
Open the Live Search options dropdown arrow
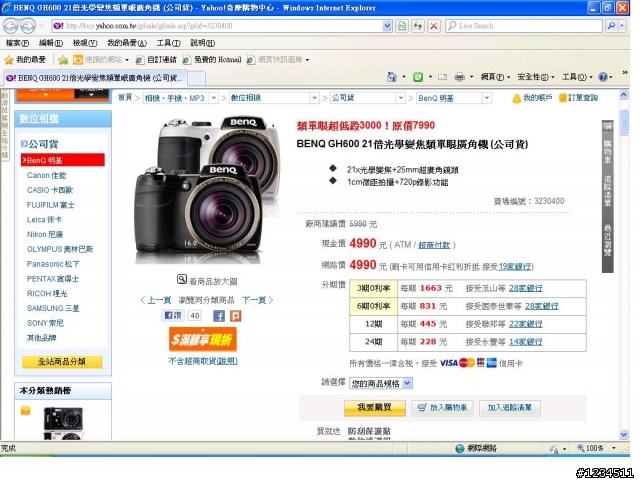[622, 26]
